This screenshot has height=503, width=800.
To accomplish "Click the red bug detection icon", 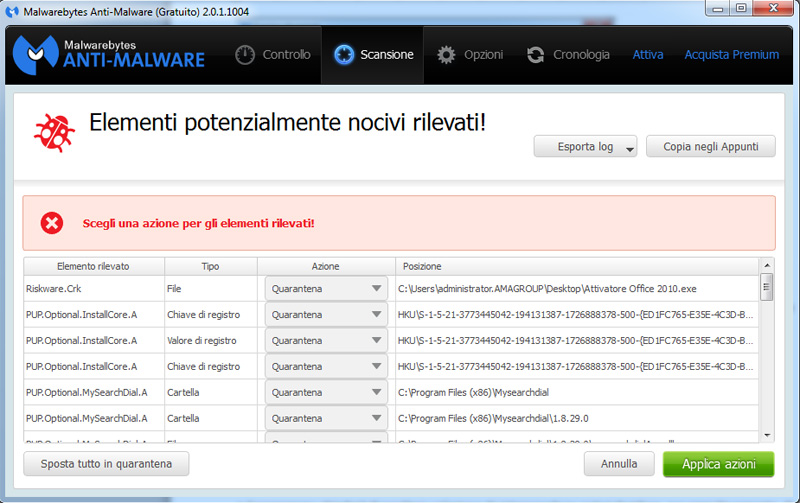I will click(54, 133).
